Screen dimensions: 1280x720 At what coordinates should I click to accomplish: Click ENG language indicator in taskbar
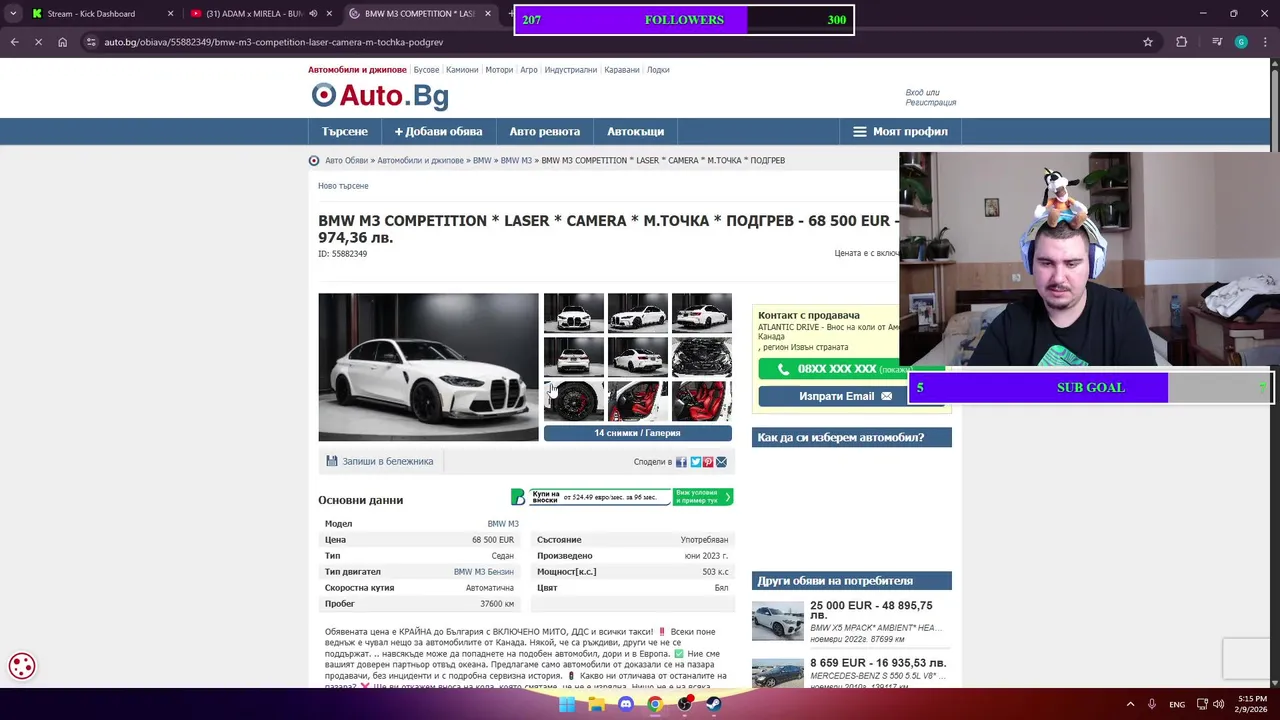(1177, 705)
